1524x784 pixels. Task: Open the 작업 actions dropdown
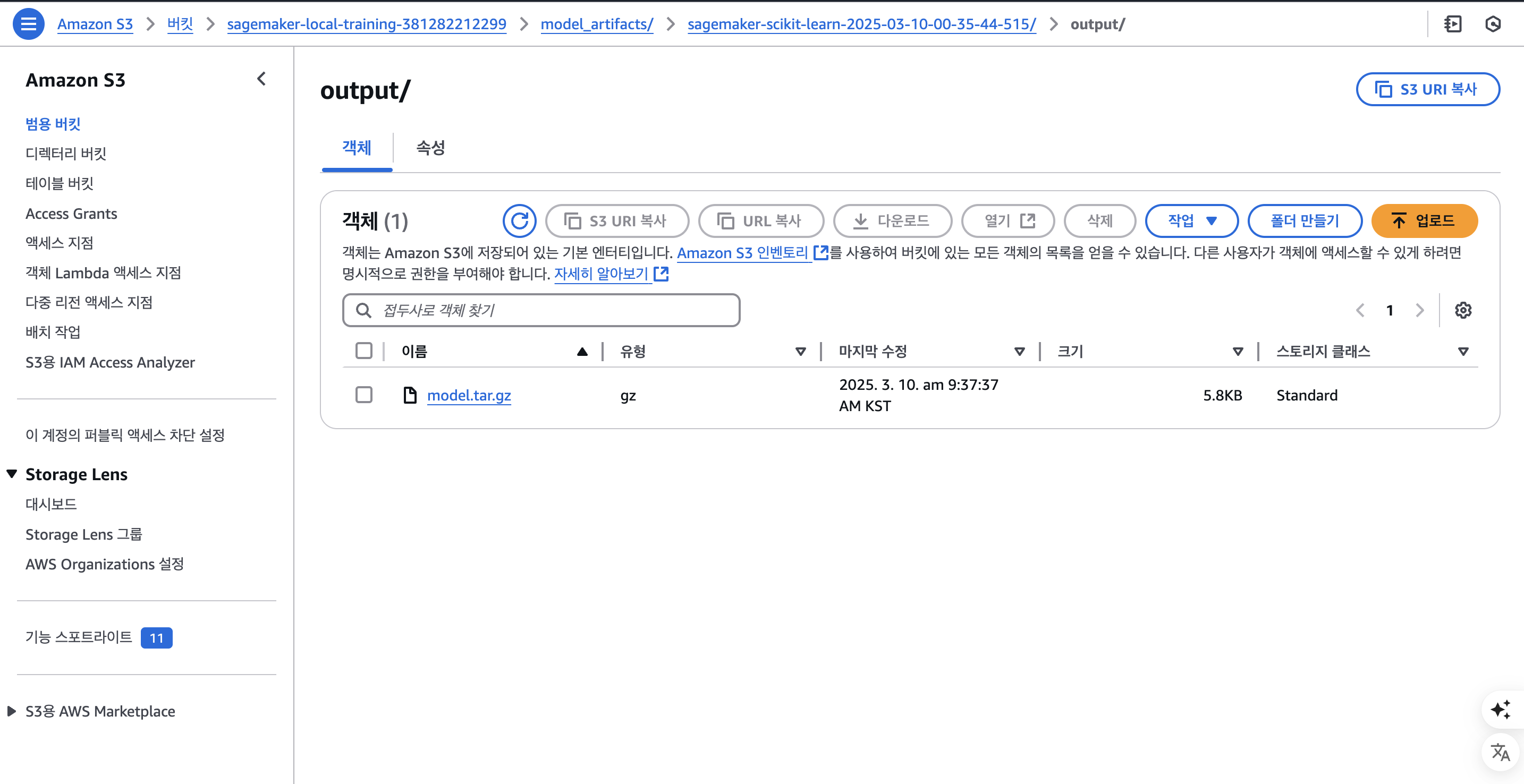point(1191,221)
